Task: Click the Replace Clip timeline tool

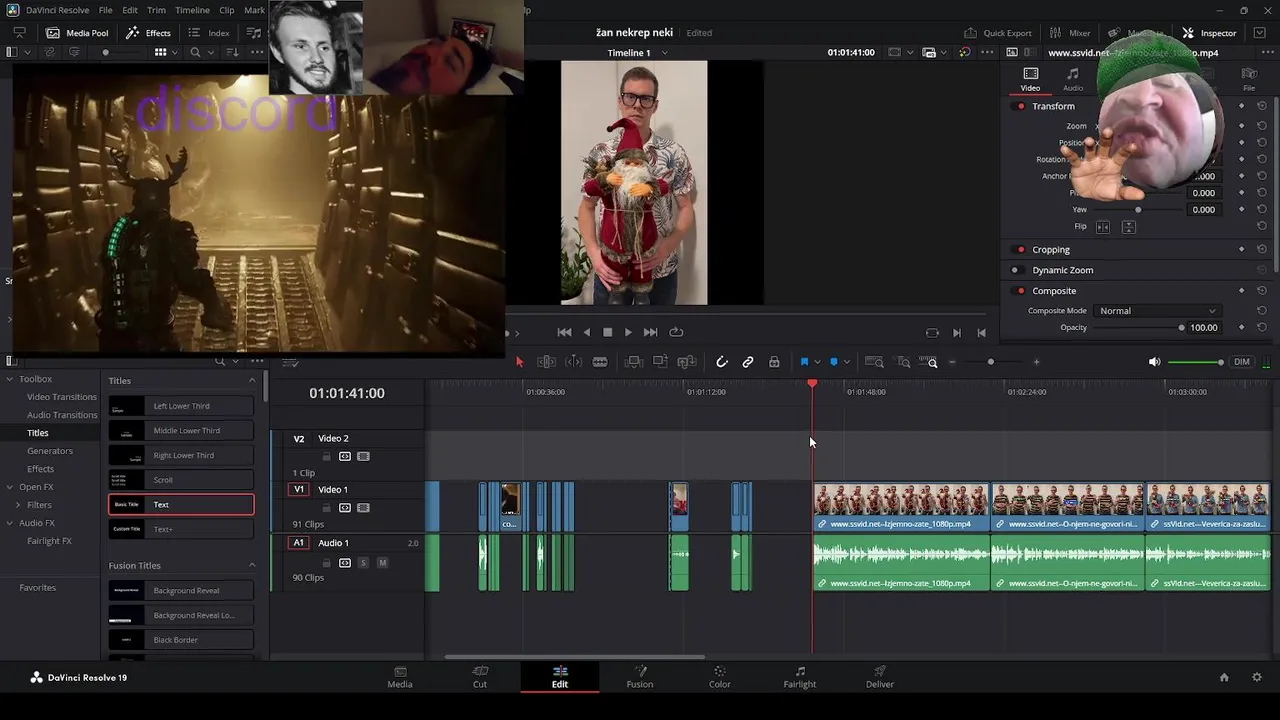Action: tap(686, 362)
